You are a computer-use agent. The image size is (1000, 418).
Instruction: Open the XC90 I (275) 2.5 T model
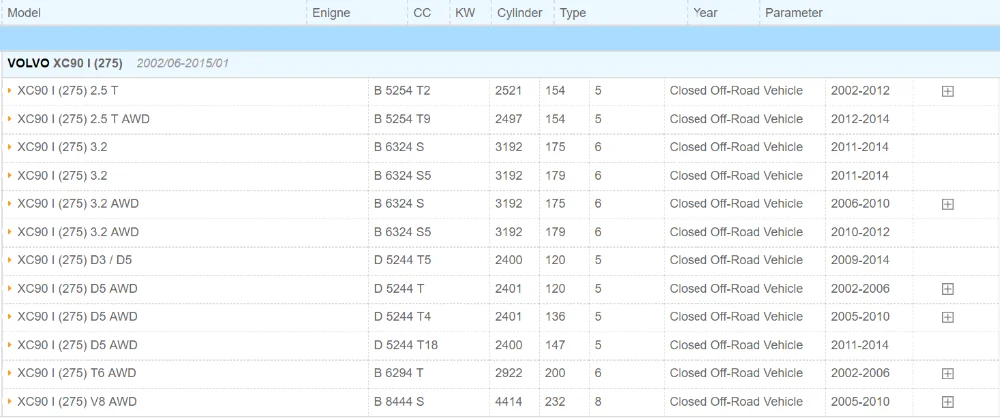(x=68, y=91)
